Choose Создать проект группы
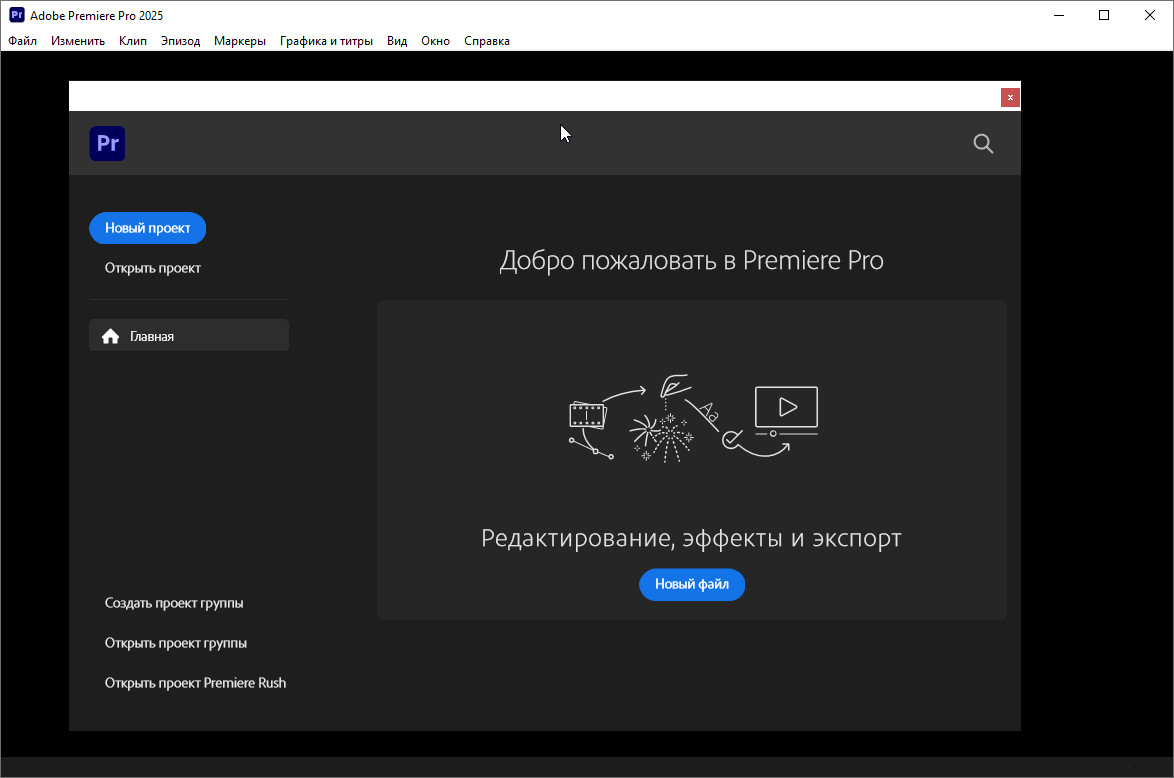 [174, 603]
